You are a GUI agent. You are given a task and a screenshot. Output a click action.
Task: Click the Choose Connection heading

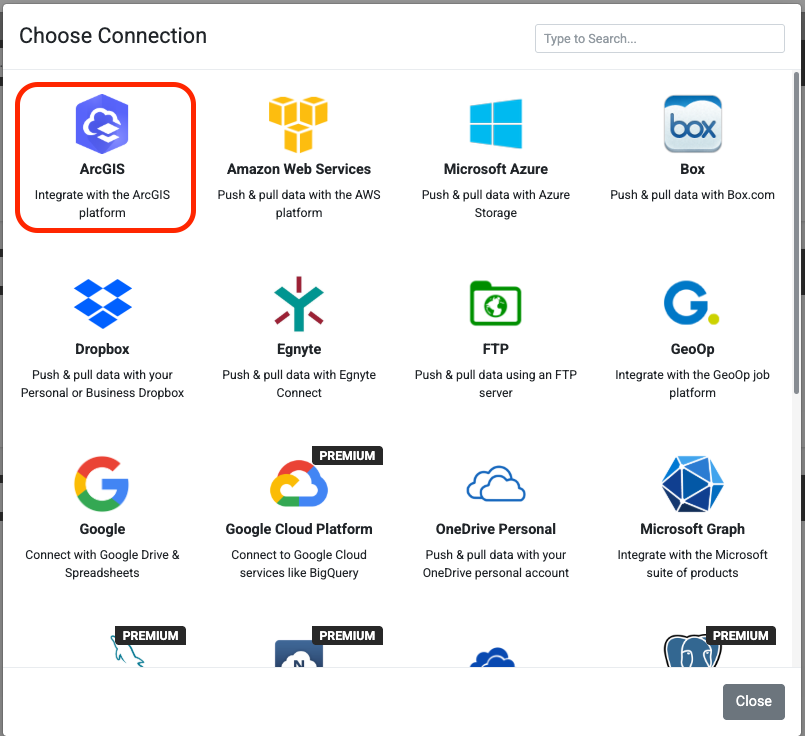tap(113, 36)
